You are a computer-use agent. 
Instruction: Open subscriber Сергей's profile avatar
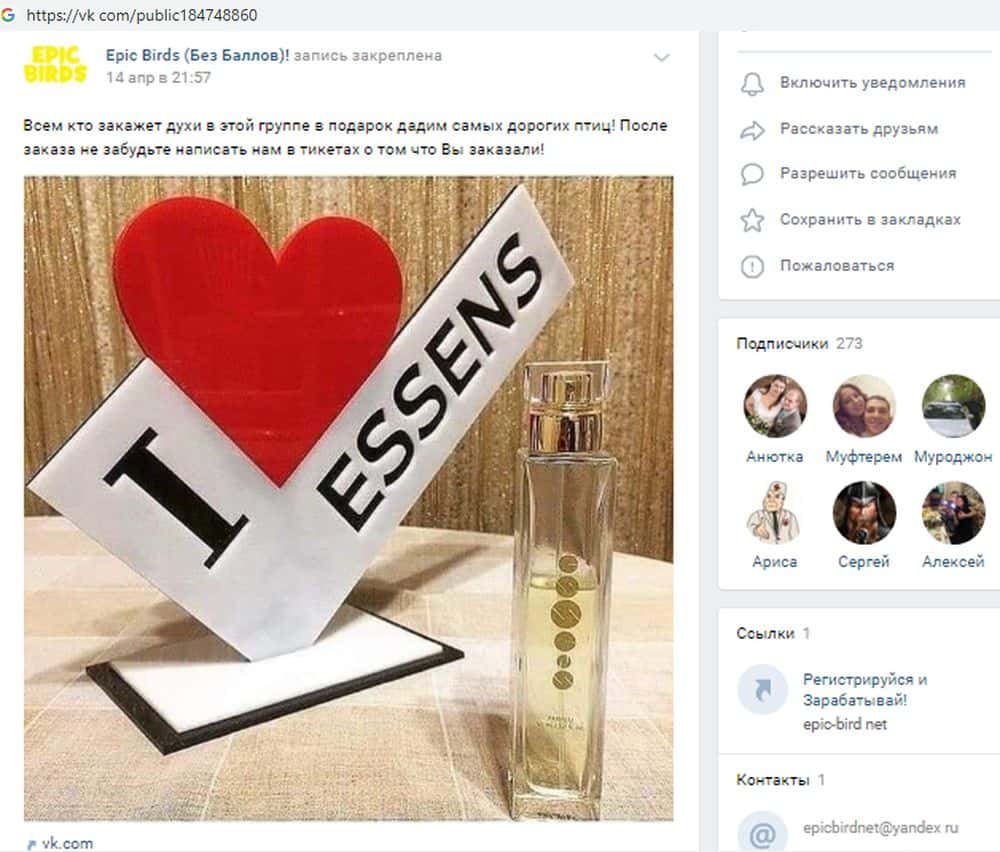[864, 512]
